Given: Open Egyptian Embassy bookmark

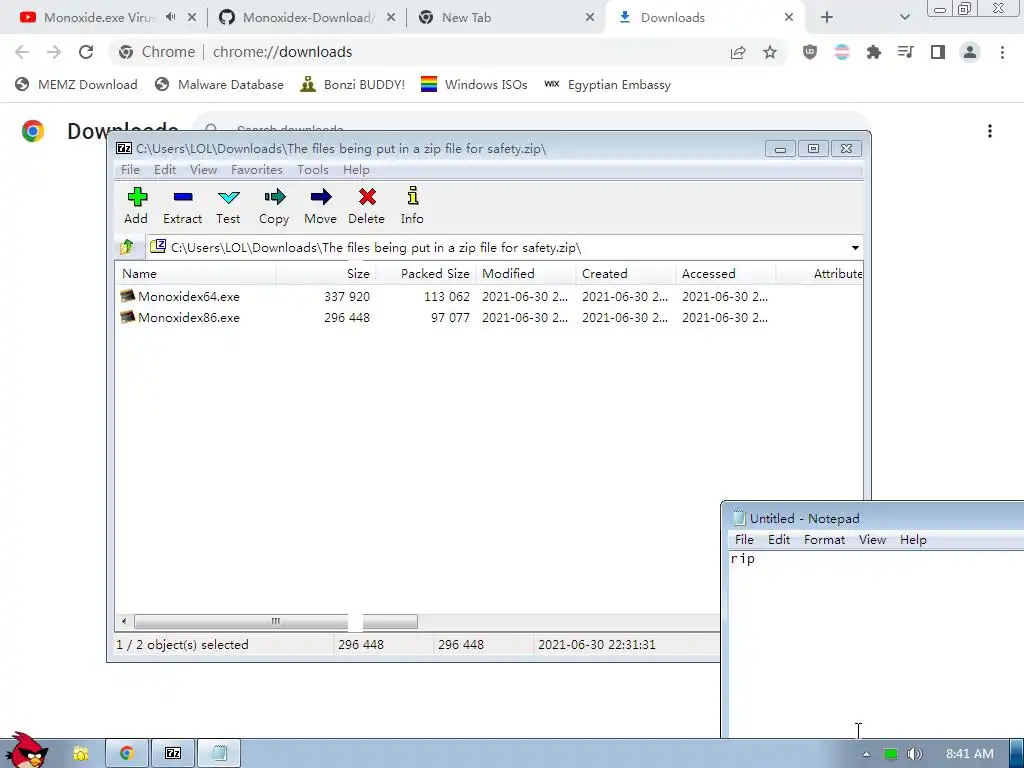Looking at the screenshot, I should (607, 84).
